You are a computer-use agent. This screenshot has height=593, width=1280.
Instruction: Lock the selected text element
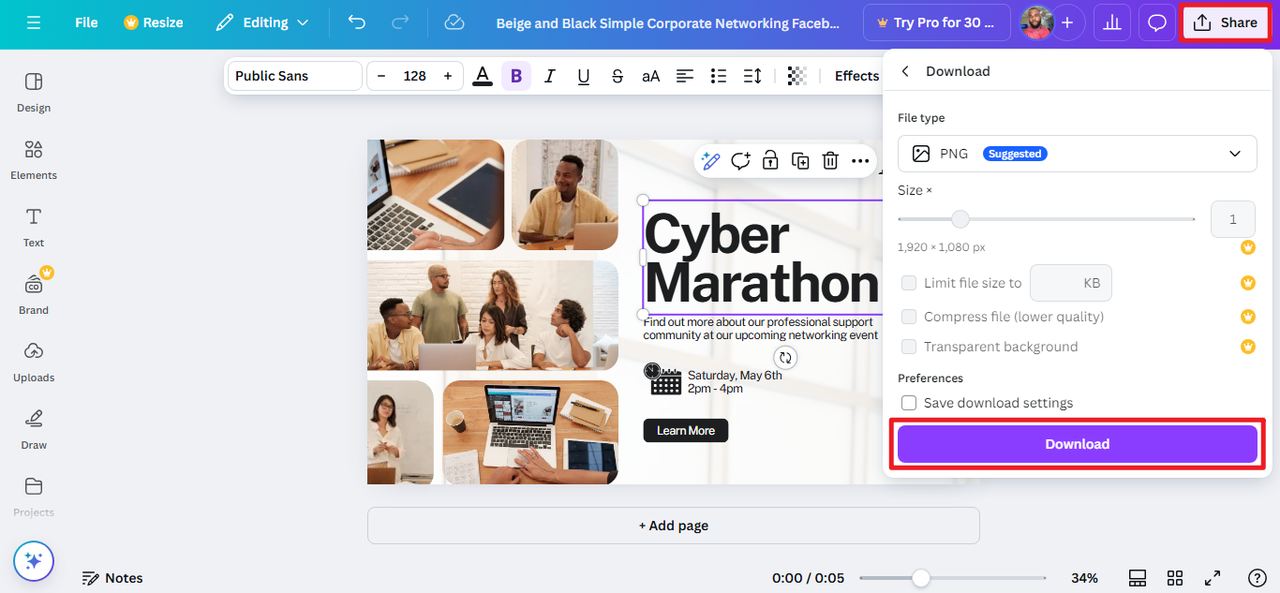[x=770, y=161]
